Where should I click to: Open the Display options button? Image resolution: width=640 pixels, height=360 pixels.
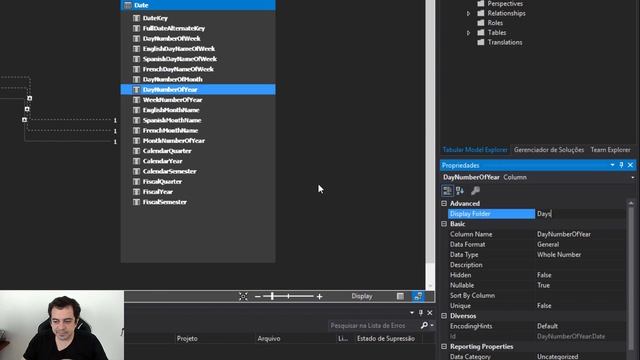362,296
